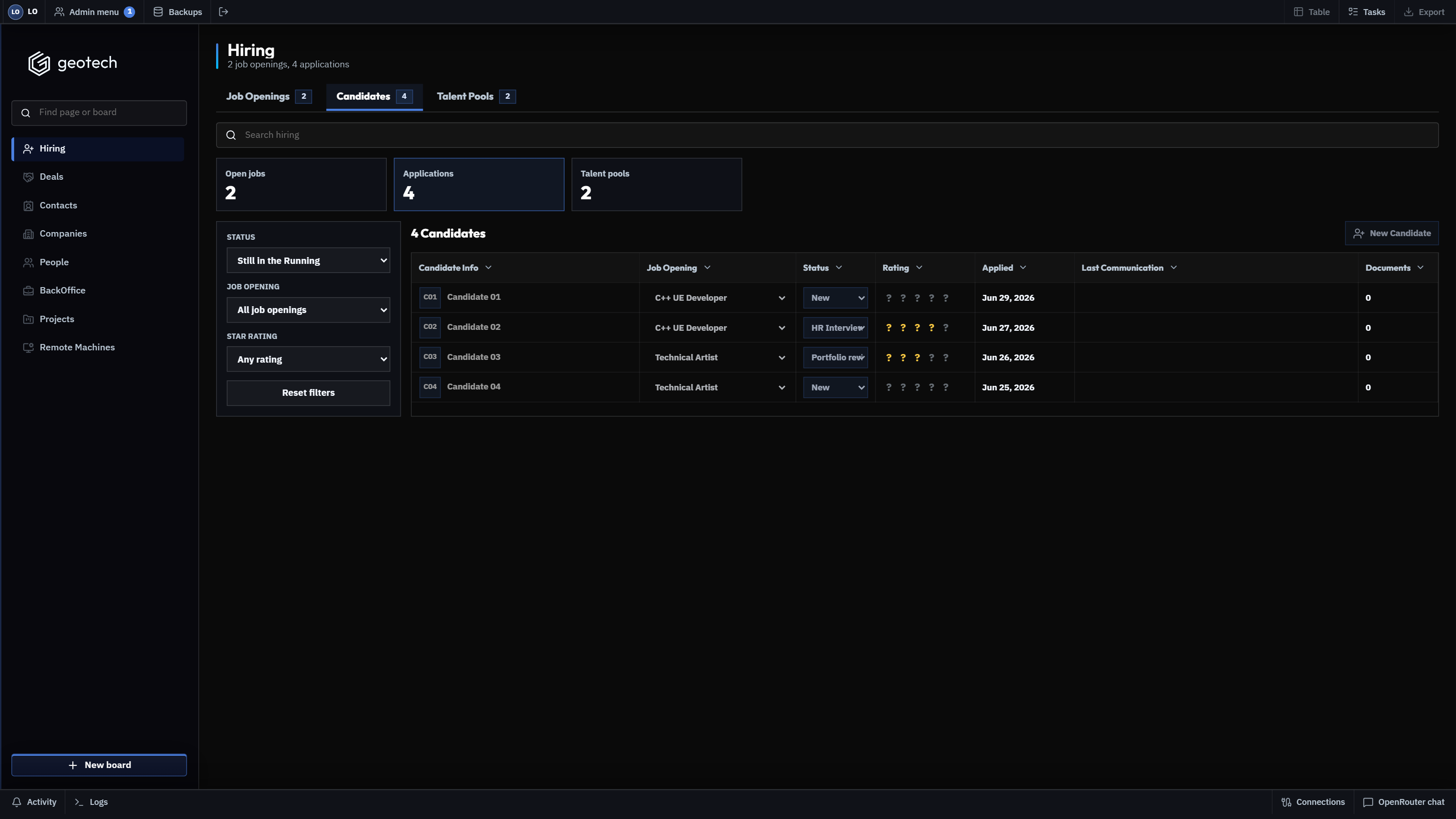Open Candidate 01 row
1456x819 pixels.
coord(925,298)
